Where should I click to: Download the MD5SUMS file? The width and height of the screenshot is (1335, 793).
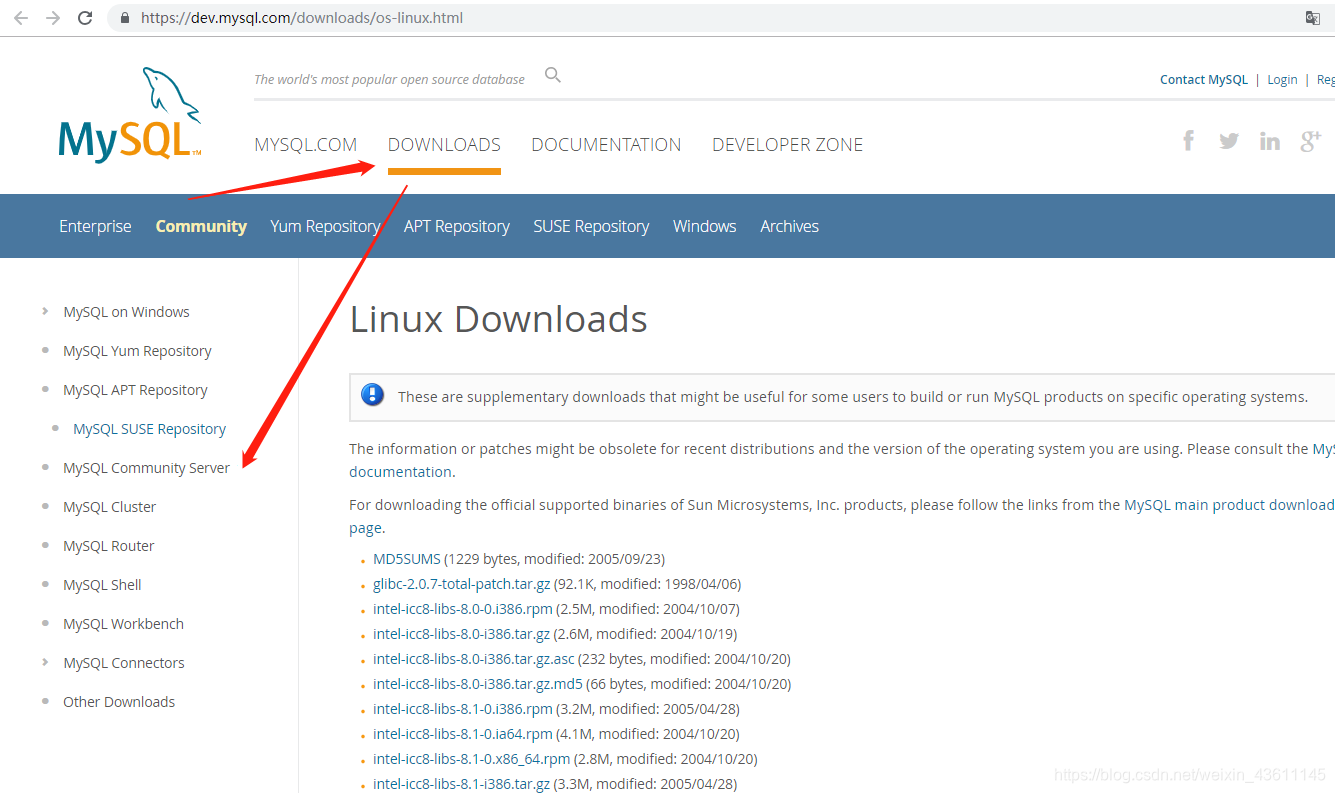pos(407,559)
